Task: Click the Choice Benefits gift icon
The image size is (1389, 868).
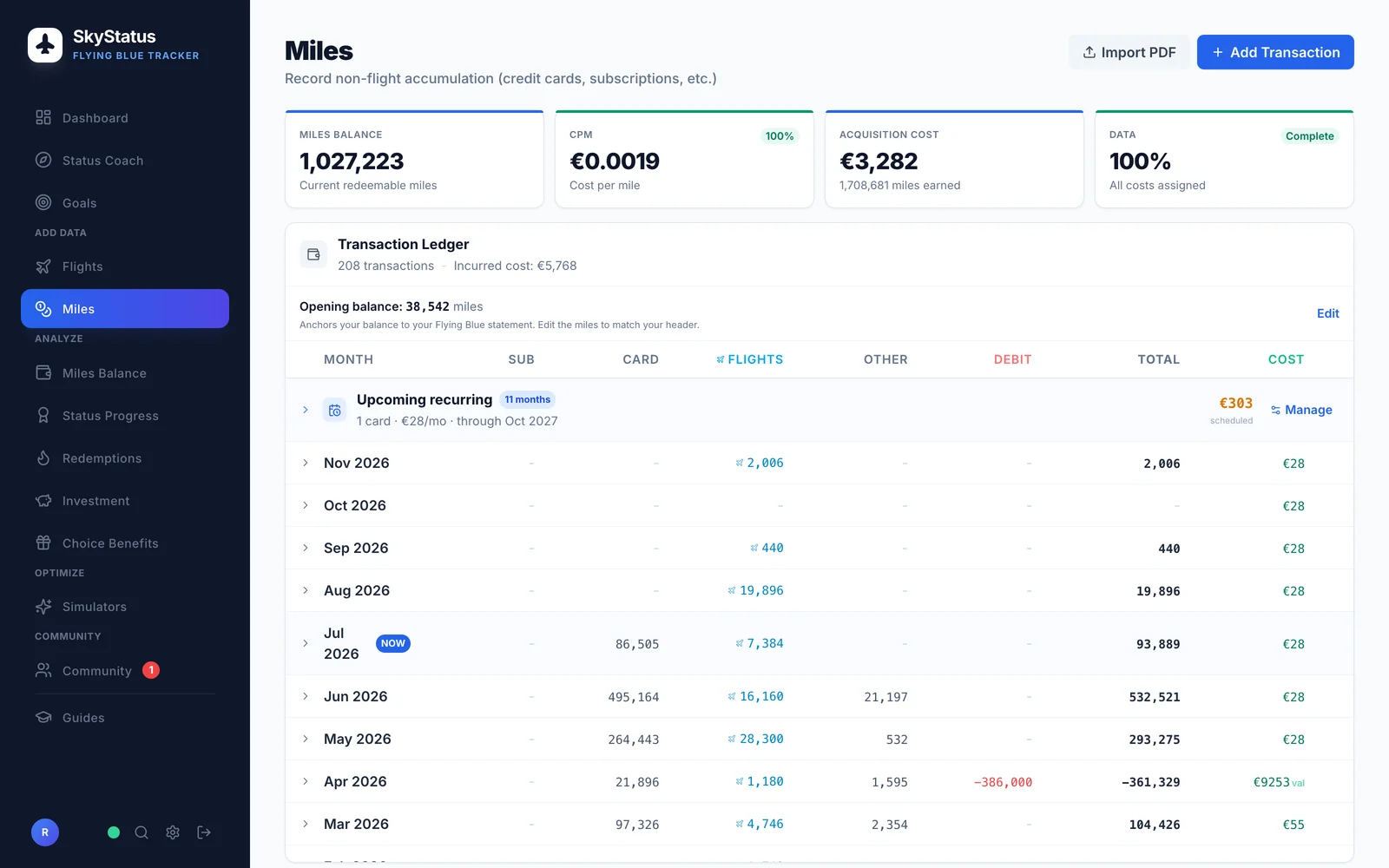Action: 43,542
